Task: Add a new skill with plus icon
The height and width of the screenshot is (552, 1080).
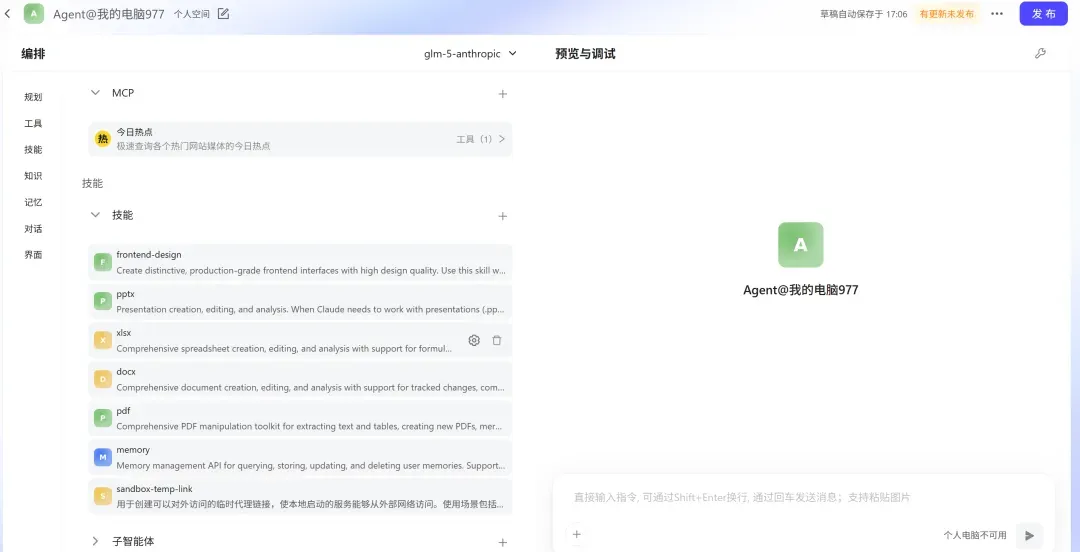Action: (x=503, y=216)
